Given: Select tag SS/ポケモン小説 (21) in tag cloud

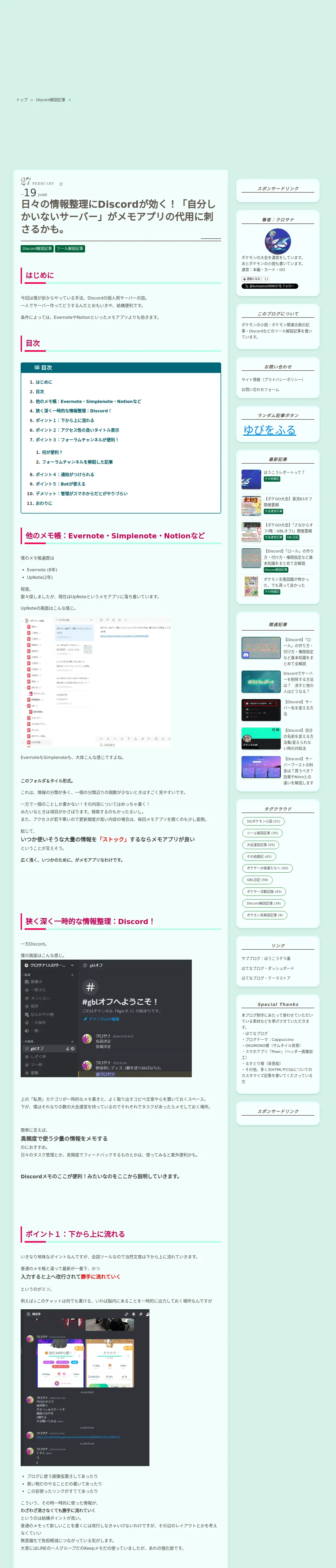Looking at the screenshot, I should pyautogui.click(x=264, y=821).
